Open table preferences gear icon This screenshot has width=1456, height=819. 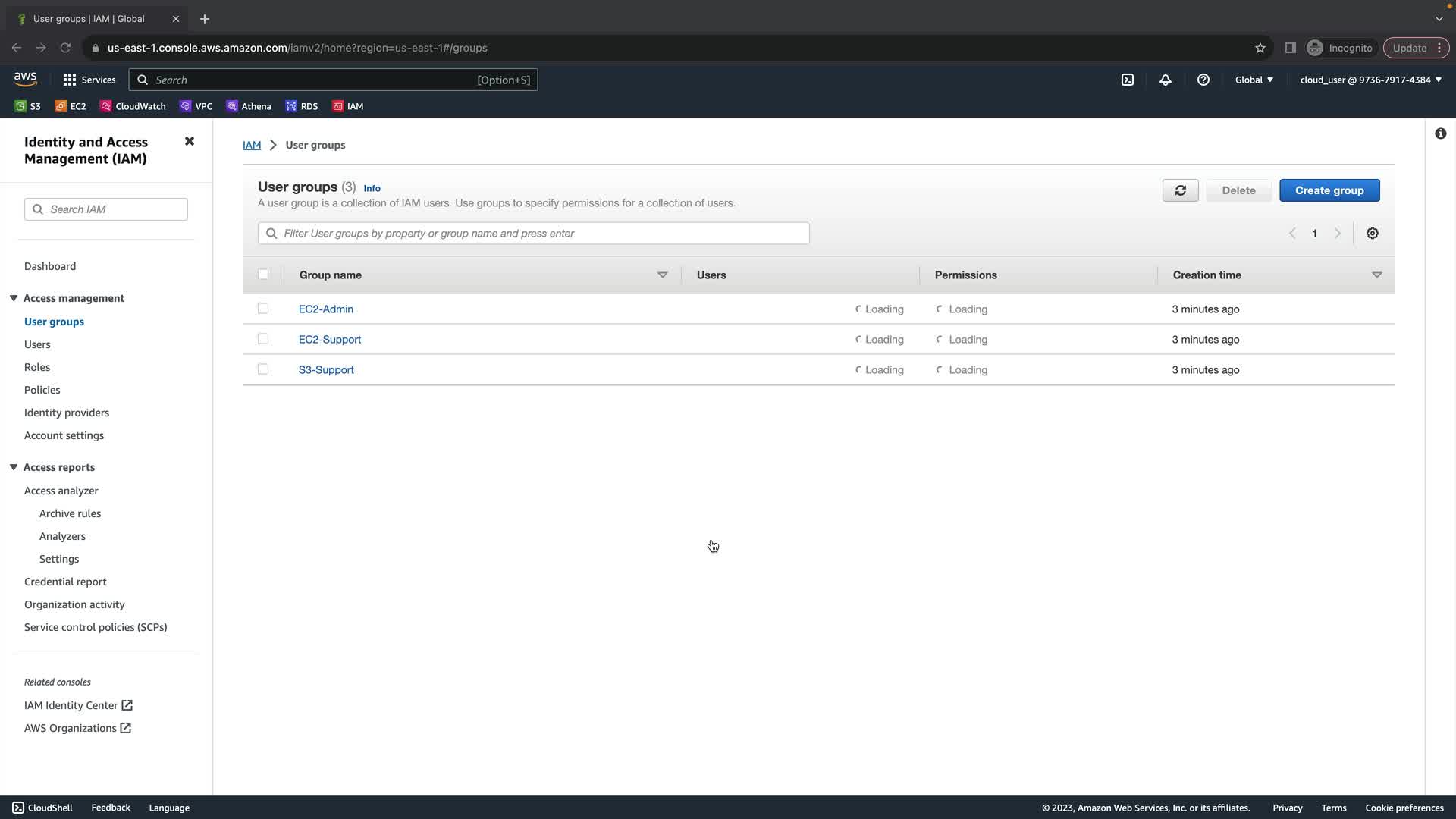(x=1373, y=234)
